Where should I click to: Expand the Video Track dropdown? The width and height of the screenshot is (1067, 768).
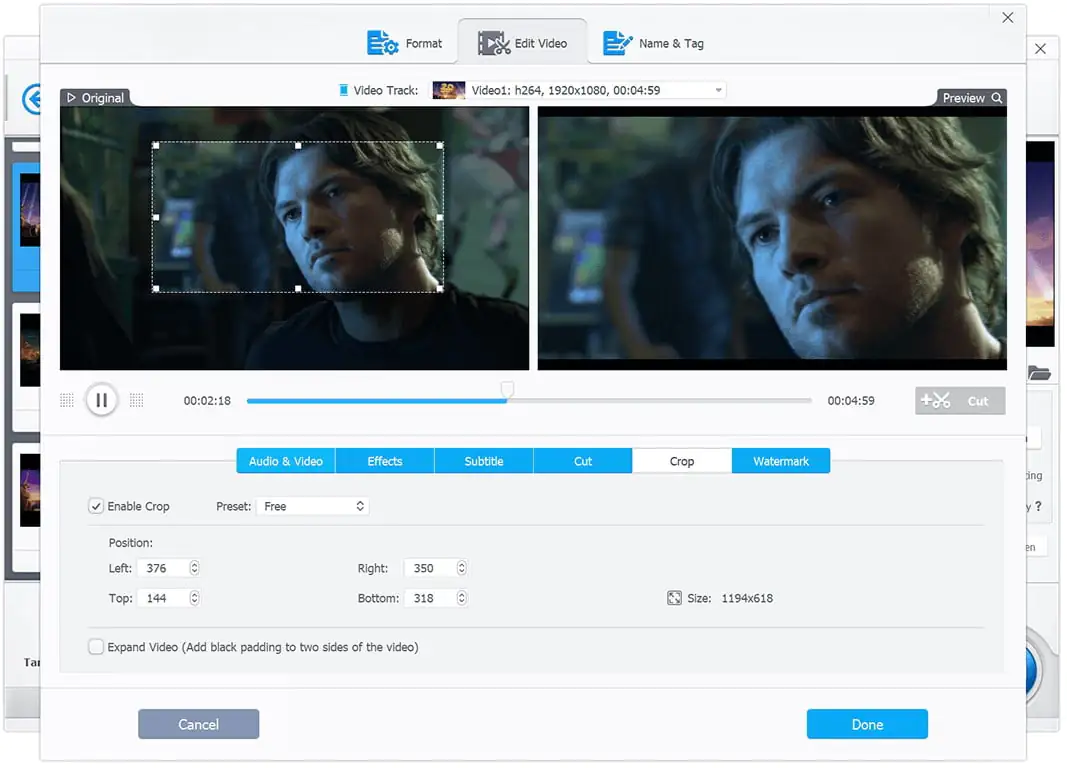tap(718, 90)
